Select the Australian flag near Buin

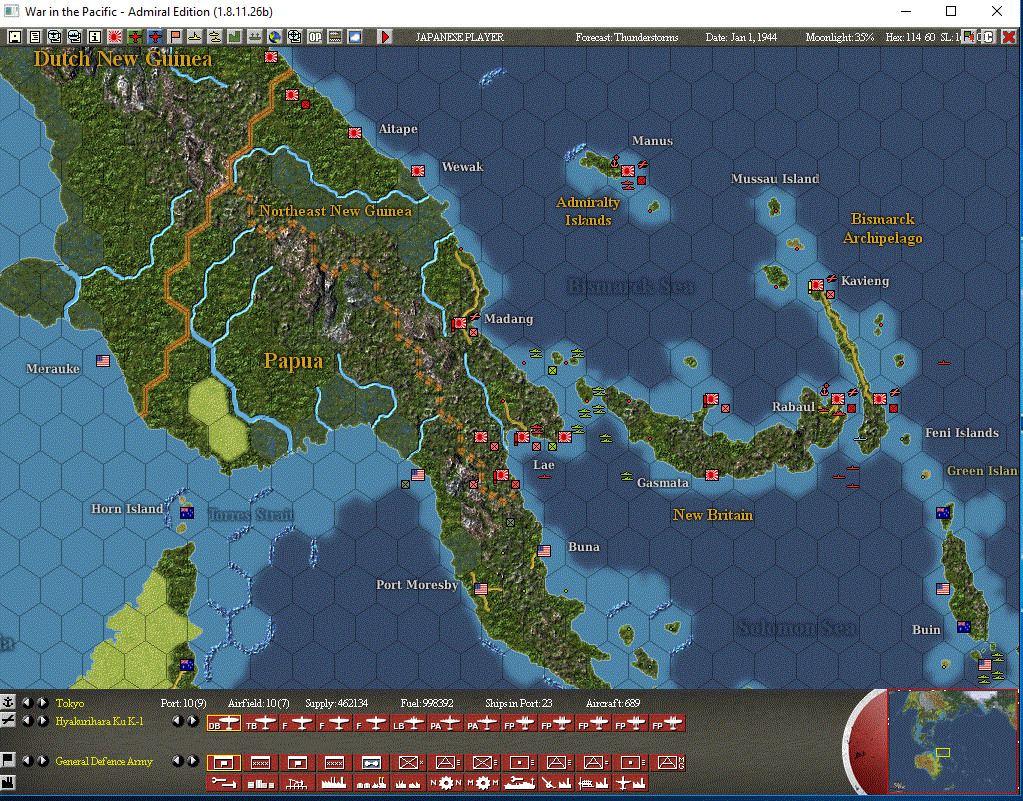[x=964, y=627]
